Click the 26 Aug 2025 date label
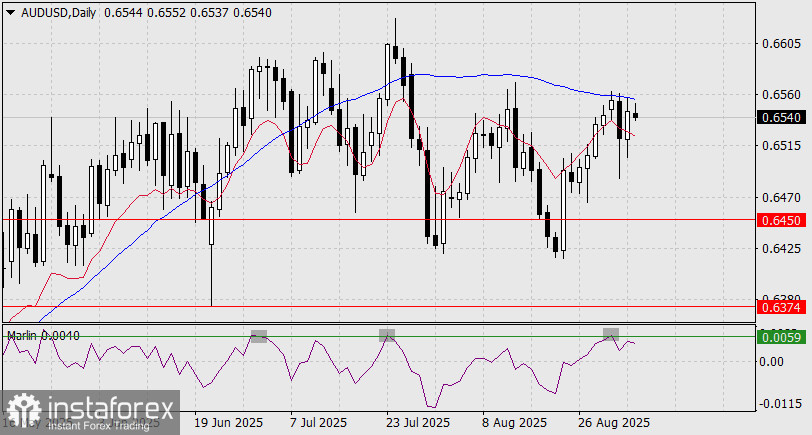The height and width of the screenshot is (435, 812). (x=614, y=423)
